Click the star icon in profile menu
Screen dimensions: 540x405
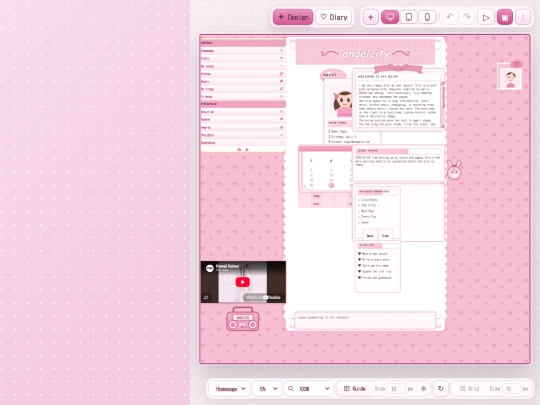click(x=281, y=119)
